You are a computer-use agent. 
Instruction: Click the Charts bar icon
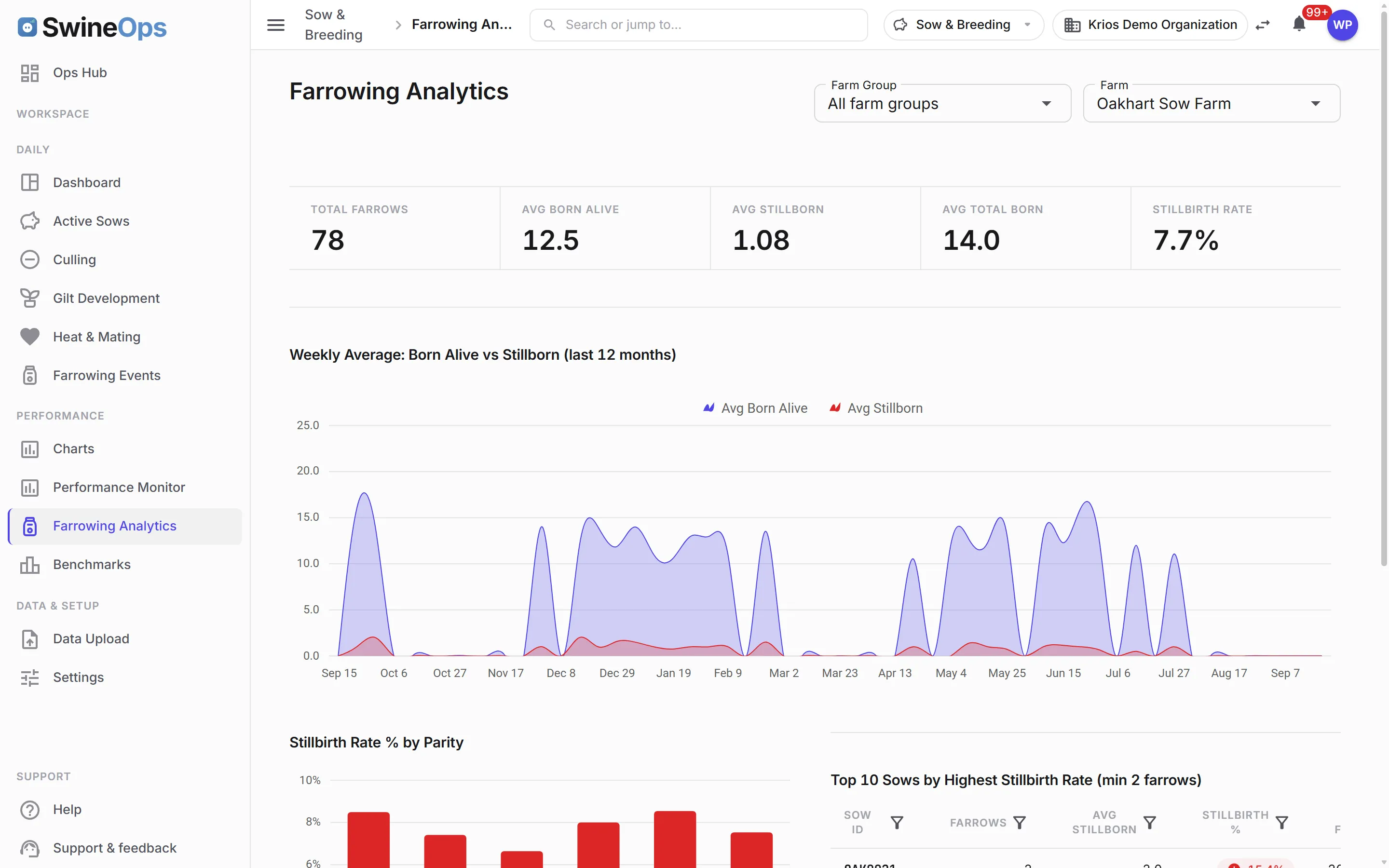(x=30, y=449)
